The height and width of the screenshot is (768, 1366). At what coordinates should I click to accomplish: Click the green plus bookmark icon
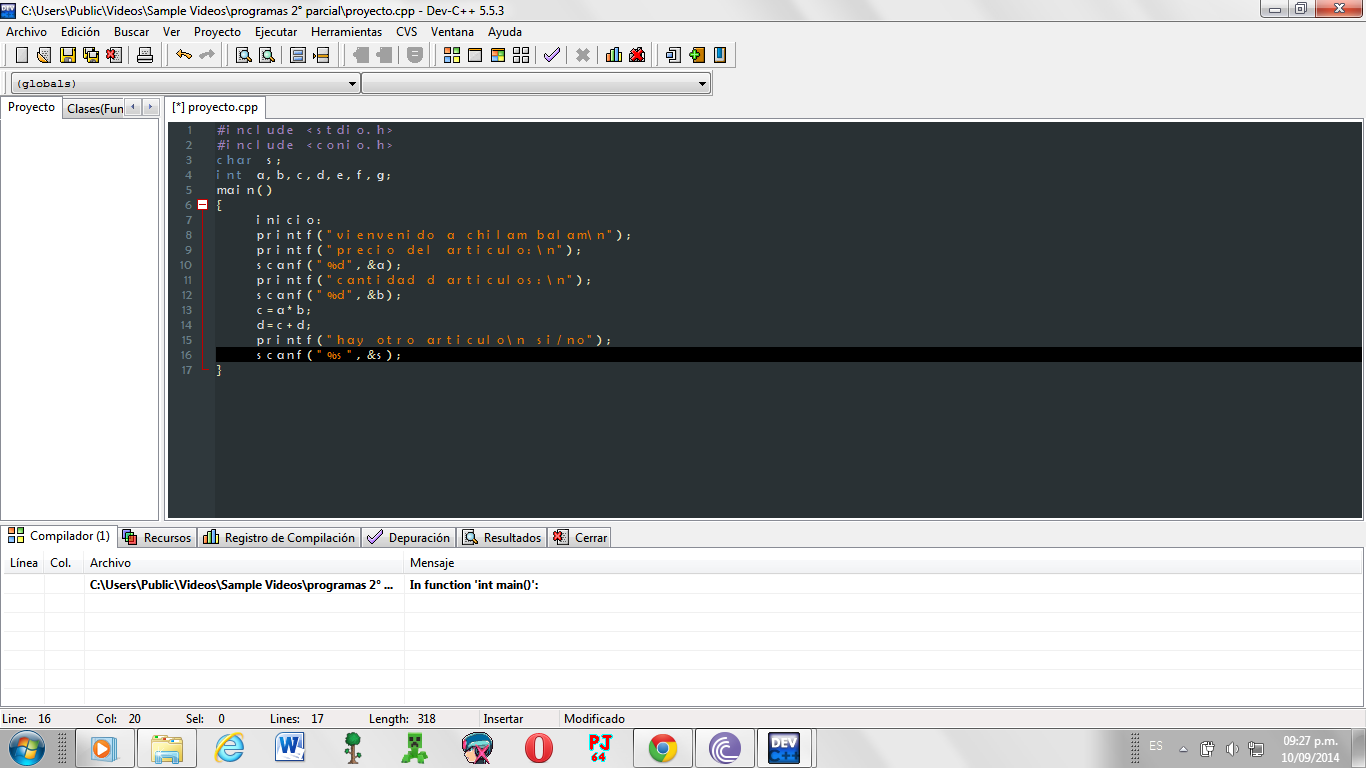coord(697,55)
